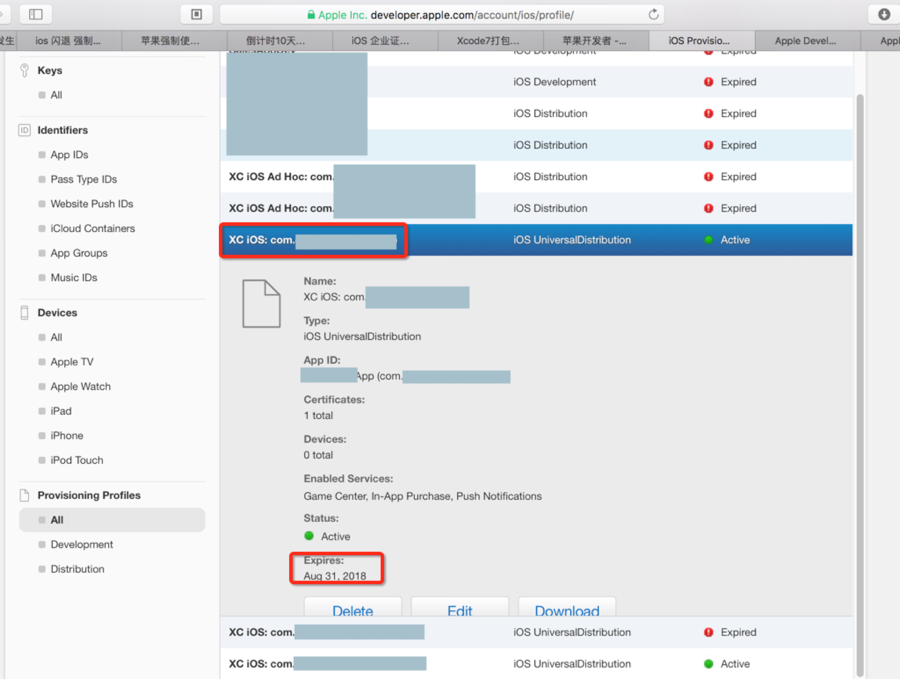Open iPad devices list
Viewport: 900px width, 680px height.
point(61,411)
